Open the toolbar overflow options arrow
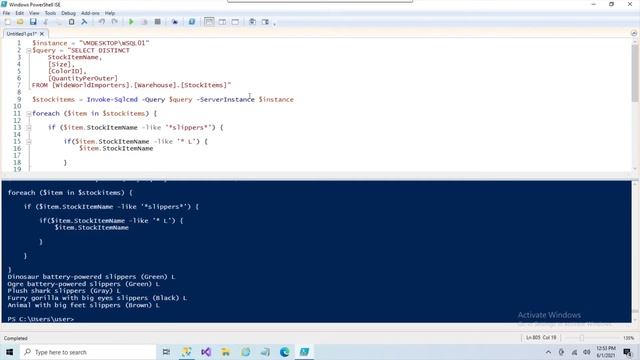 coord(274,24)
